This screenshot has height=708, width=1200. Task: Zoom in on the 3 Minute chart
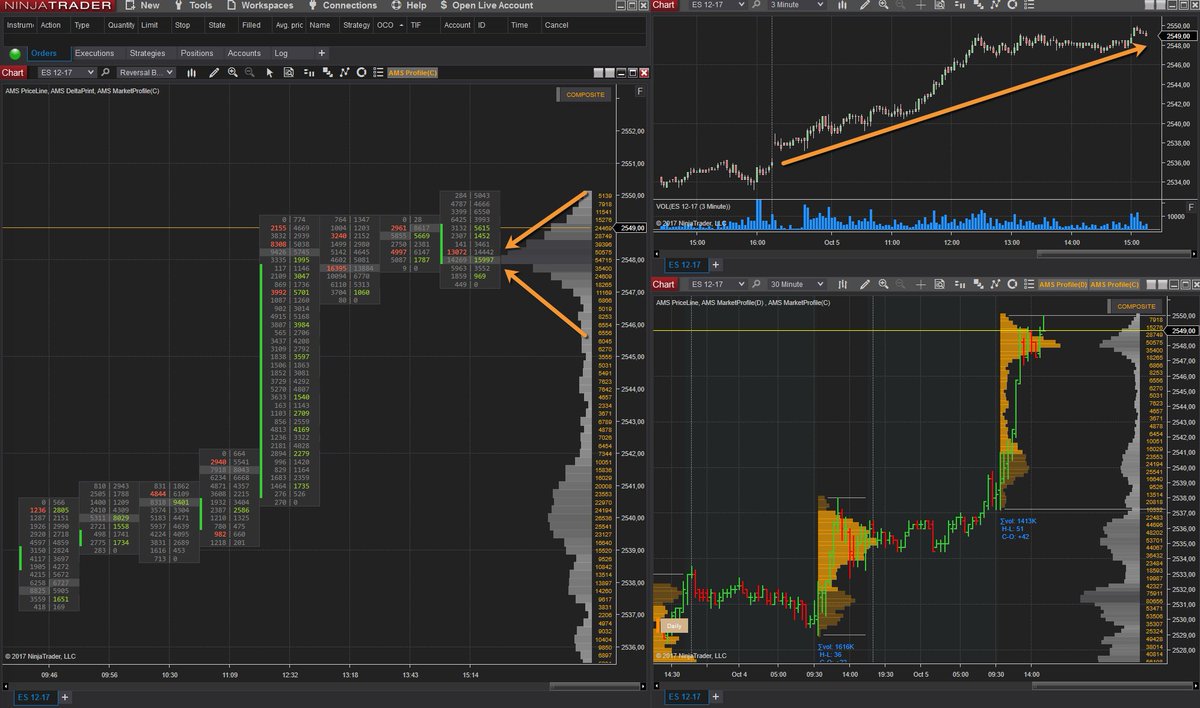(x=884, y=5)
